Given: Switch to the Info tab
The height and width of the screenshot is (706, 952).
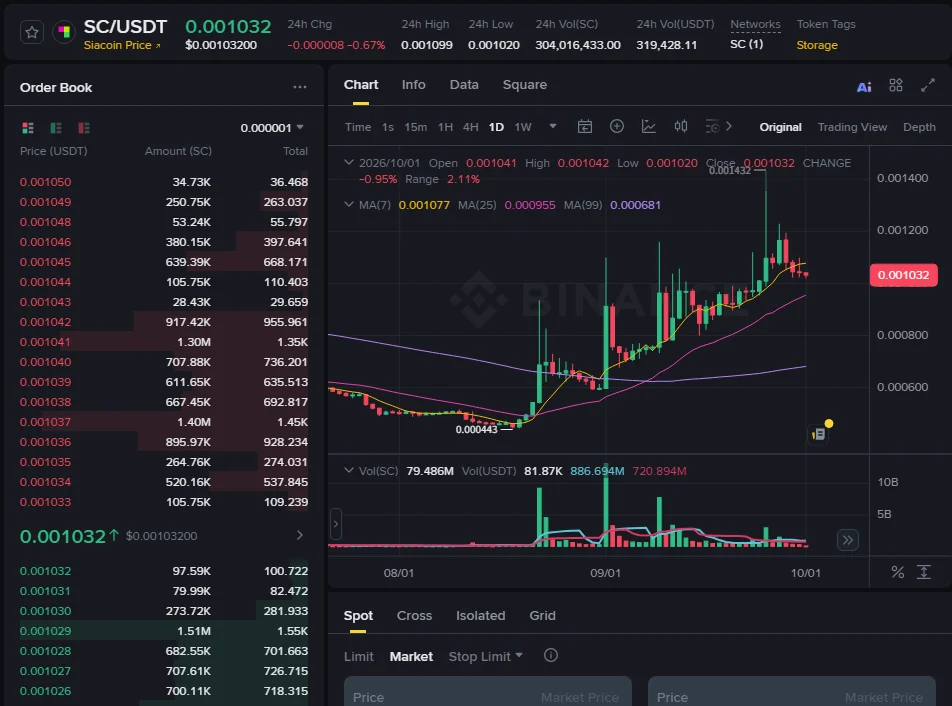Looking at the screenshot, I should click(x=413, y=85).
